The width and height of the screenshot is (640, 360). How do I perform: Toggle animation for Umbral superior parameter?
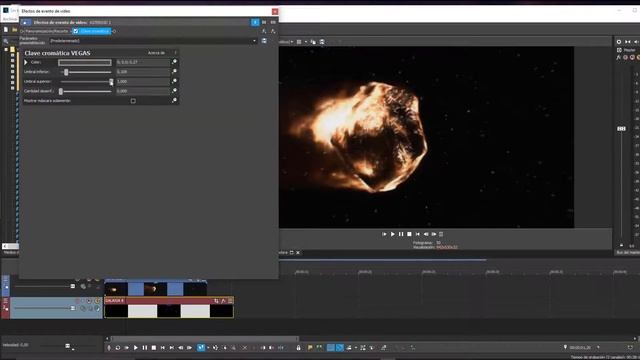coord(175,81)
